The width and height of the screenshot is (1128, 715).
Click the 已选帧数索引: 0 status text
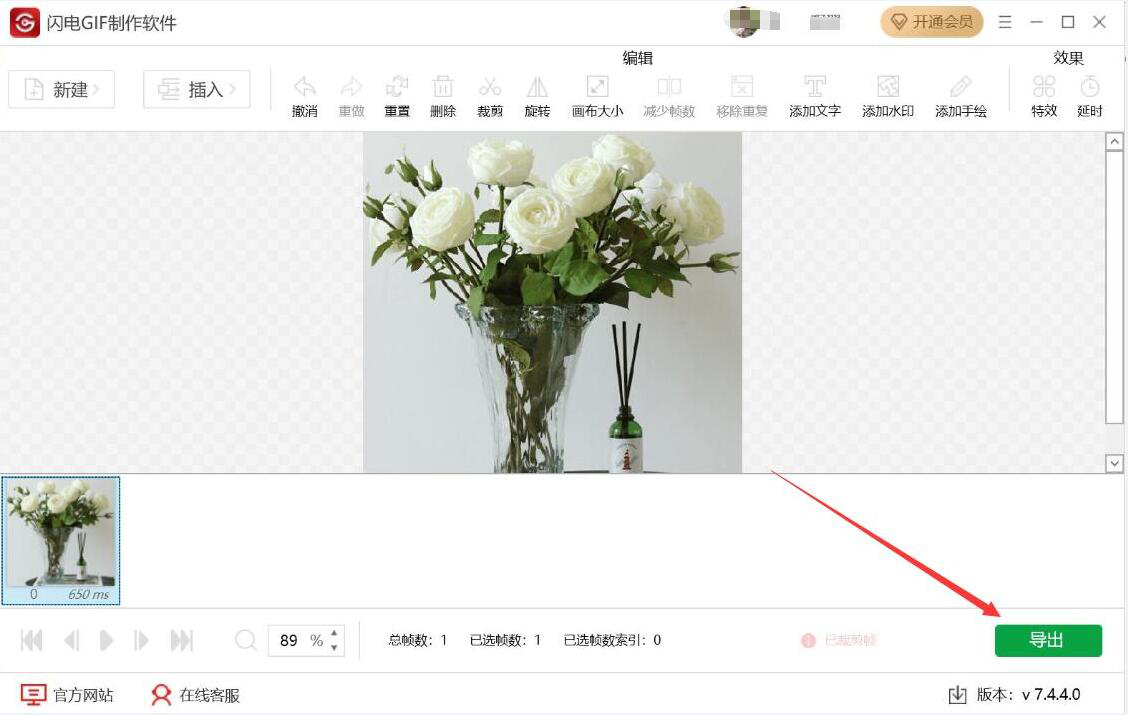(x=612, y=639)
